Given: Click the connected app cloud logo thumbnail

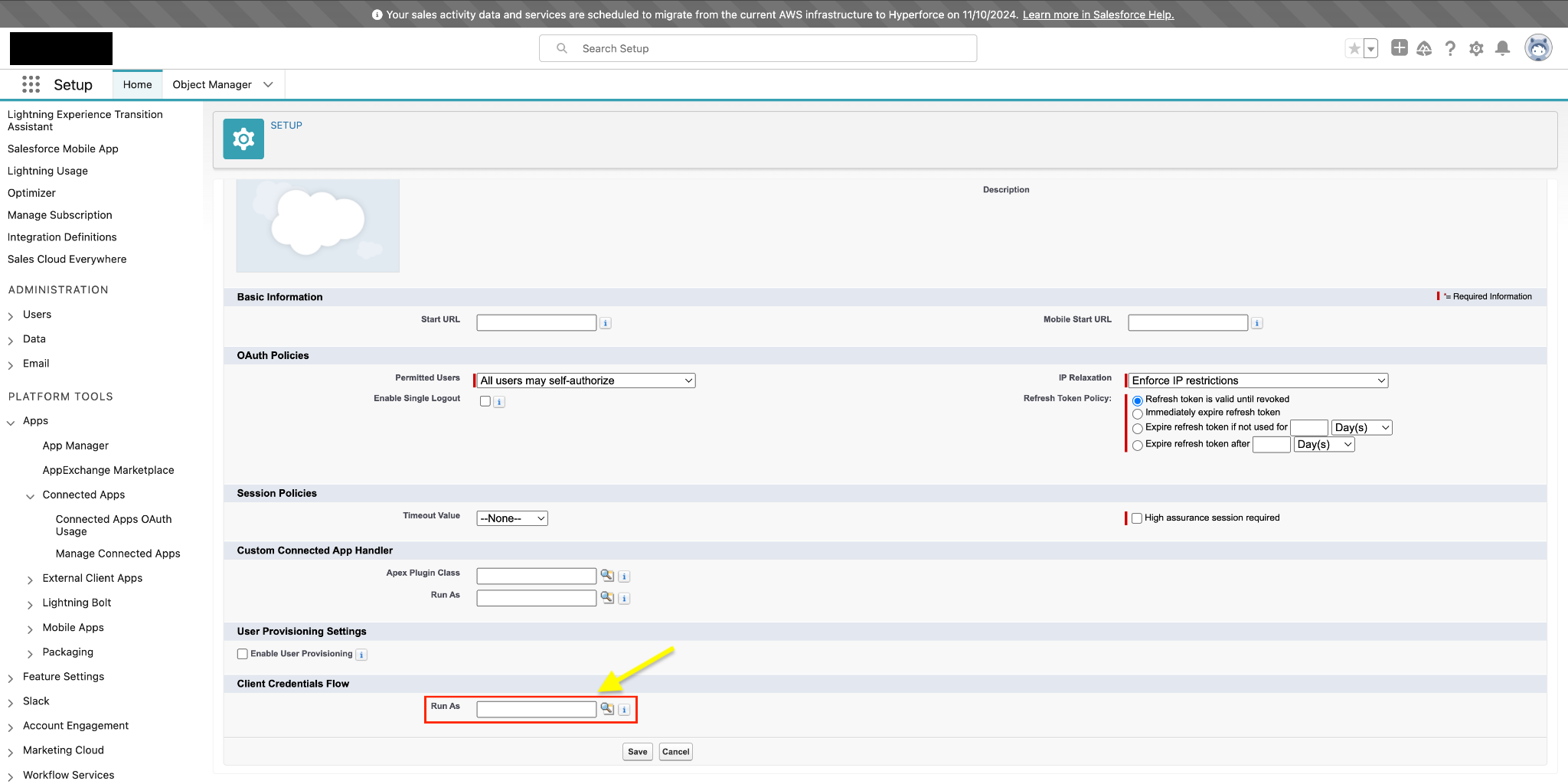Looking at the screenshot, I should coord(318,226).
